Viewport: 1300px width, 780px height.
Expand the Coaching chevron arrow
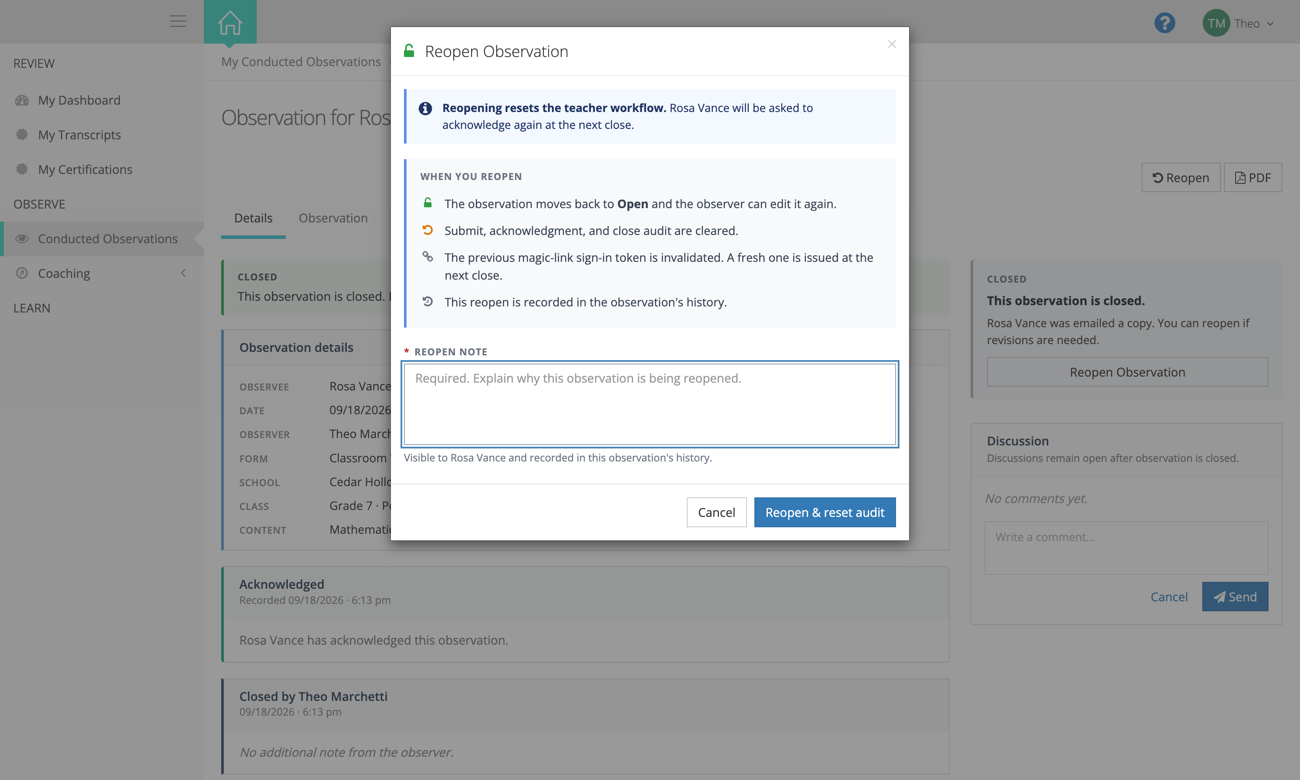183,273
